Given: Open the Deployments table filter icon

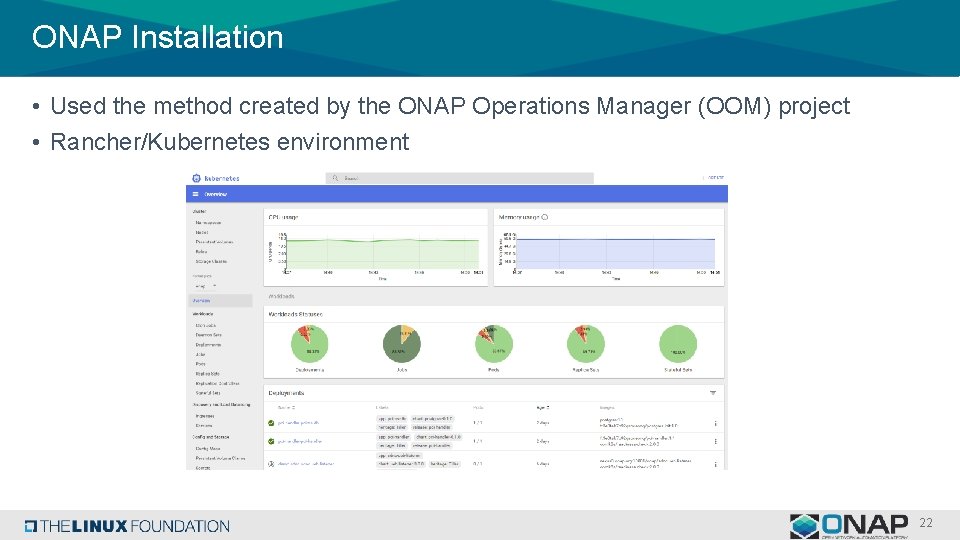Looking at the screenshot, I should tap(713, 393).
